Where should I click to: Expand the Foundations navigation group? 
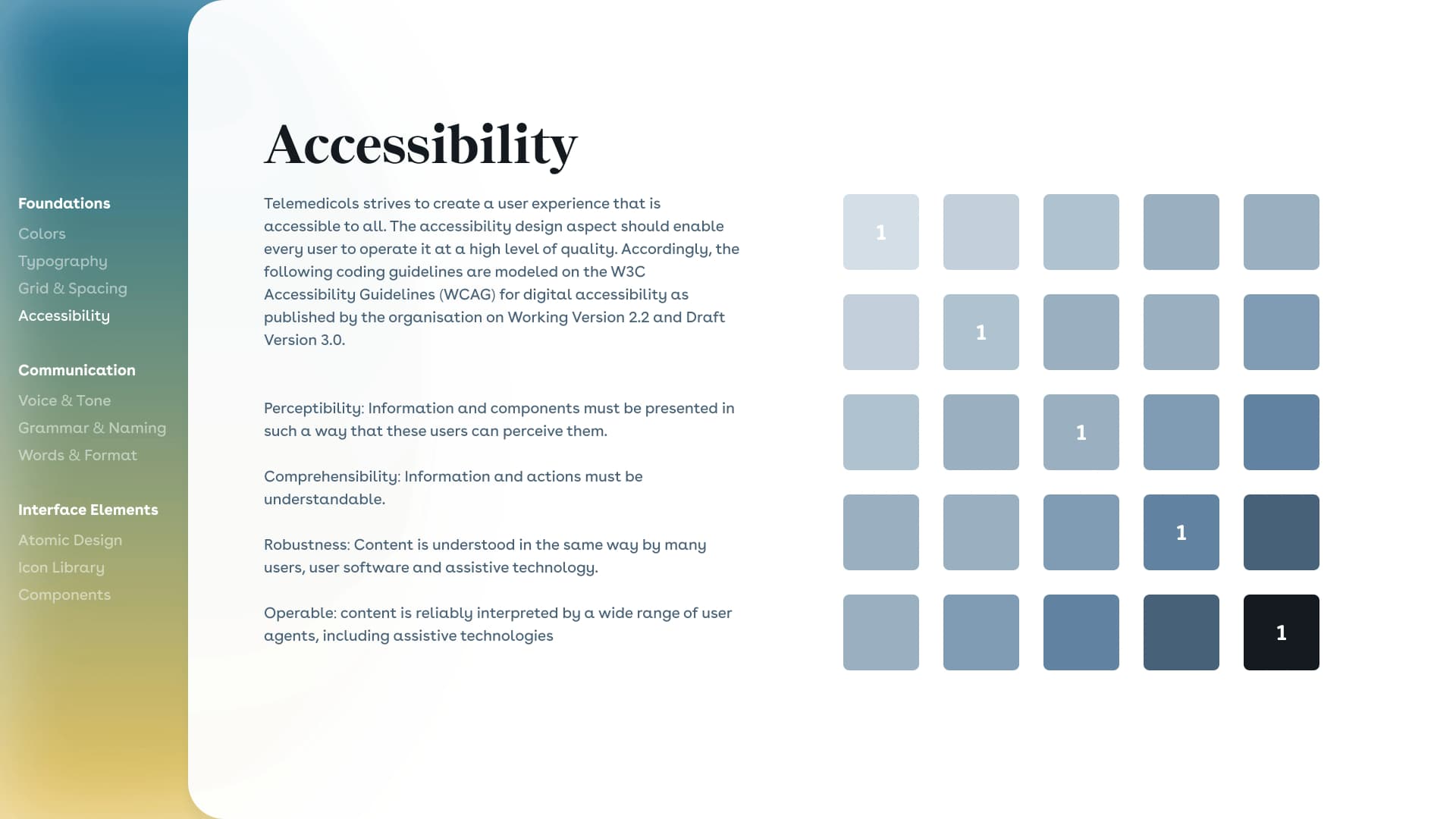coord(64,203)
